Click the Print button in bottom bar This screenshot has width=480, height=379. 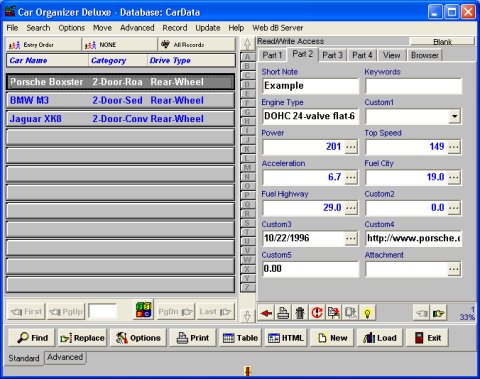coord(193,338)
